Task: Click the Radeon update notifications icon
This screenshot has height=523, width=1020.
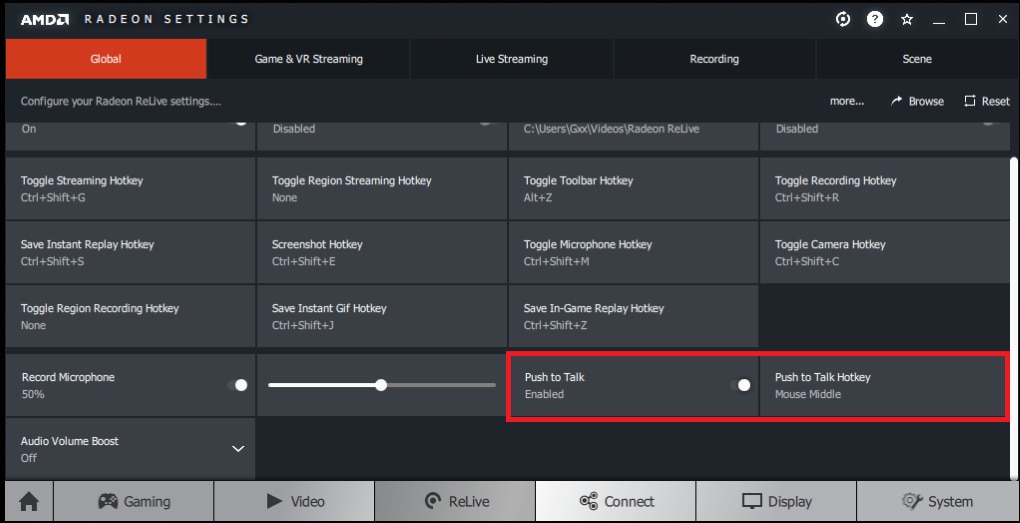Action: tap(843, 19)
